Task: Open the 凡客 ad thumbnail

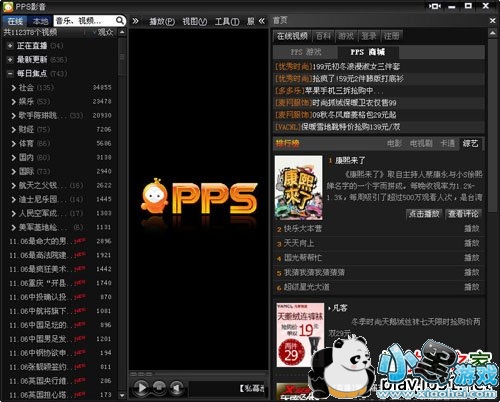Action: 300,335
